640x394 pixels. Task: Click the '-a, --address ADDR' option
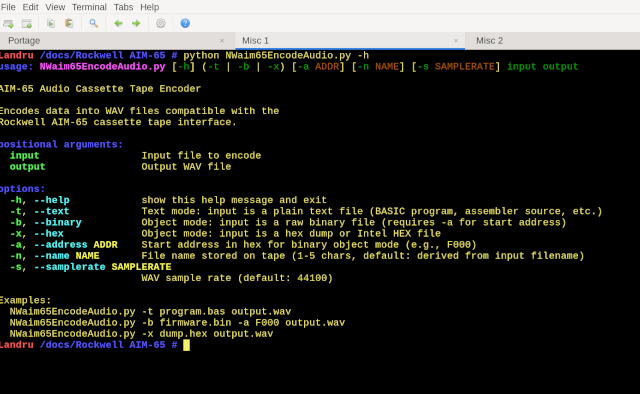pos(64,245)
